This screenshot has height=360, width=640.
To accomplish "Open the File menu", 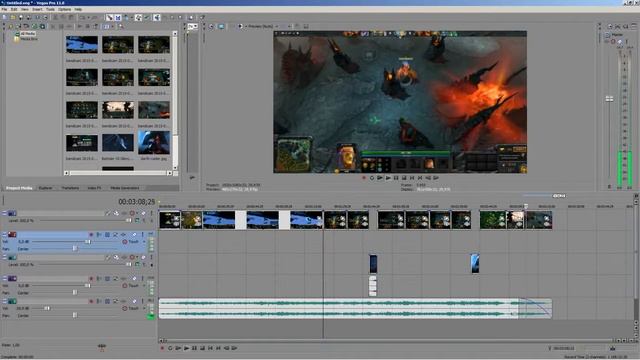I will click(4, 9).
